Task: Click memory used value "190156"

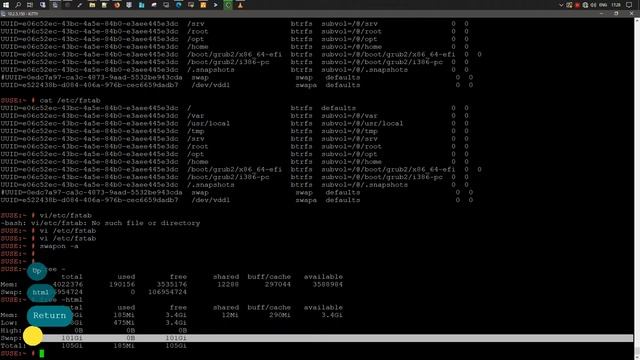Action: point(122,284)
